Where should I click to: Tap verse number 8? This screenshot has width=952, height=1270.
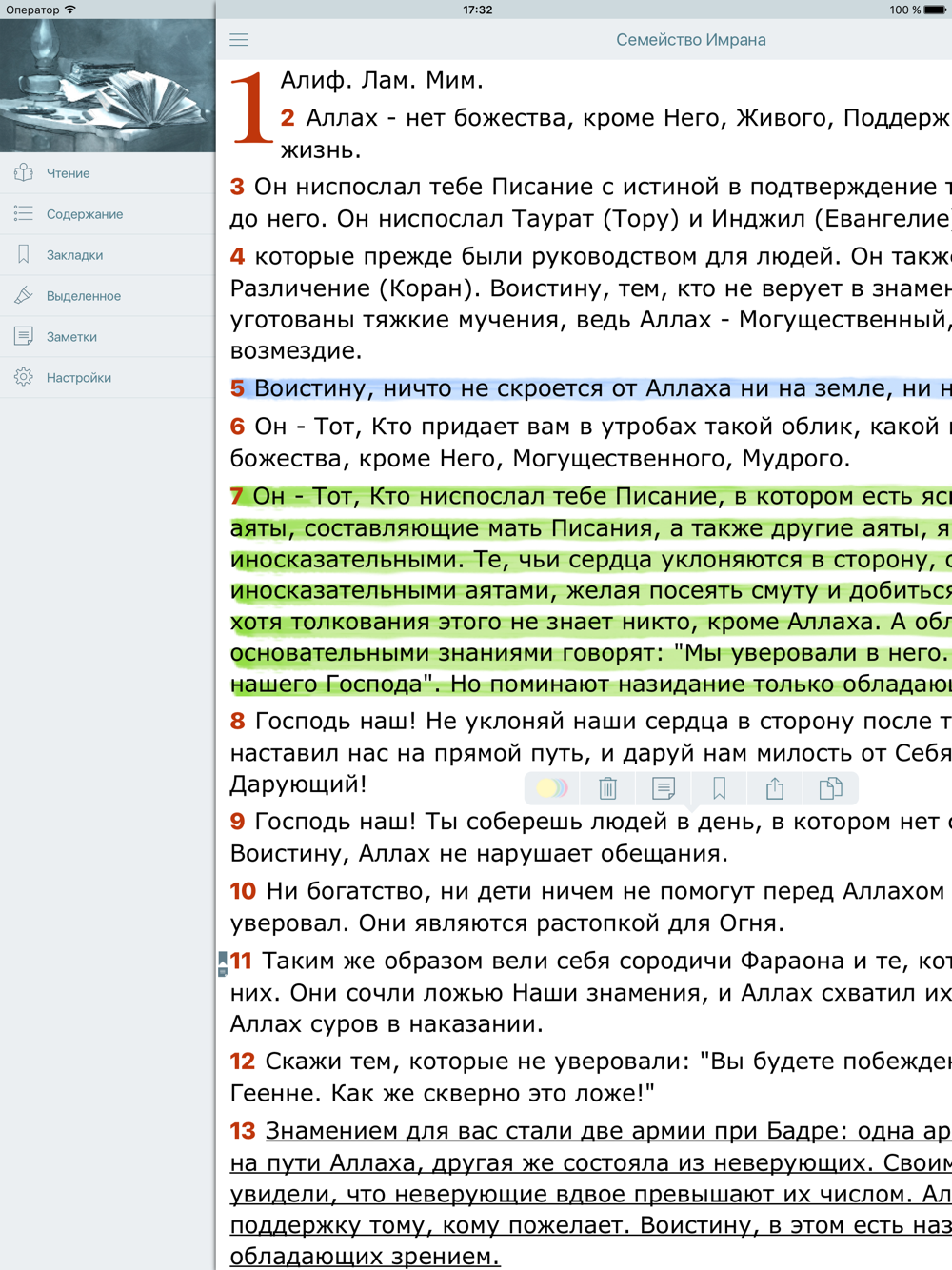pyautogui.click(x=237, y=722)
